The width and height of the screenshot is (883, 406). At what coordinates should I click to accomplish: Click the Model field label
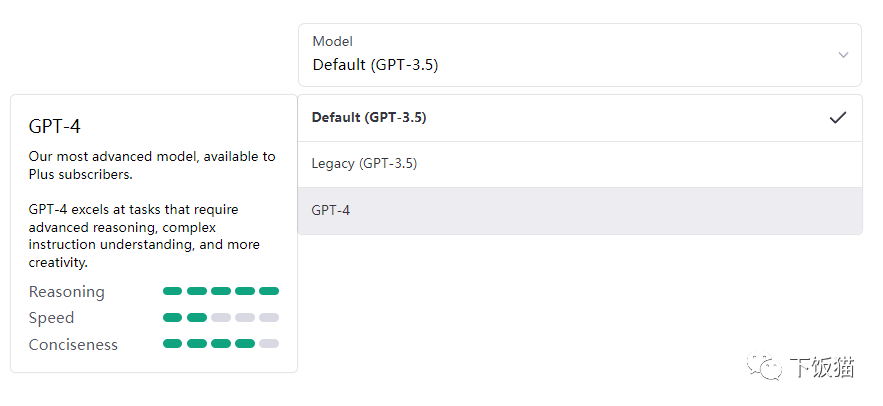click(332, 42)
